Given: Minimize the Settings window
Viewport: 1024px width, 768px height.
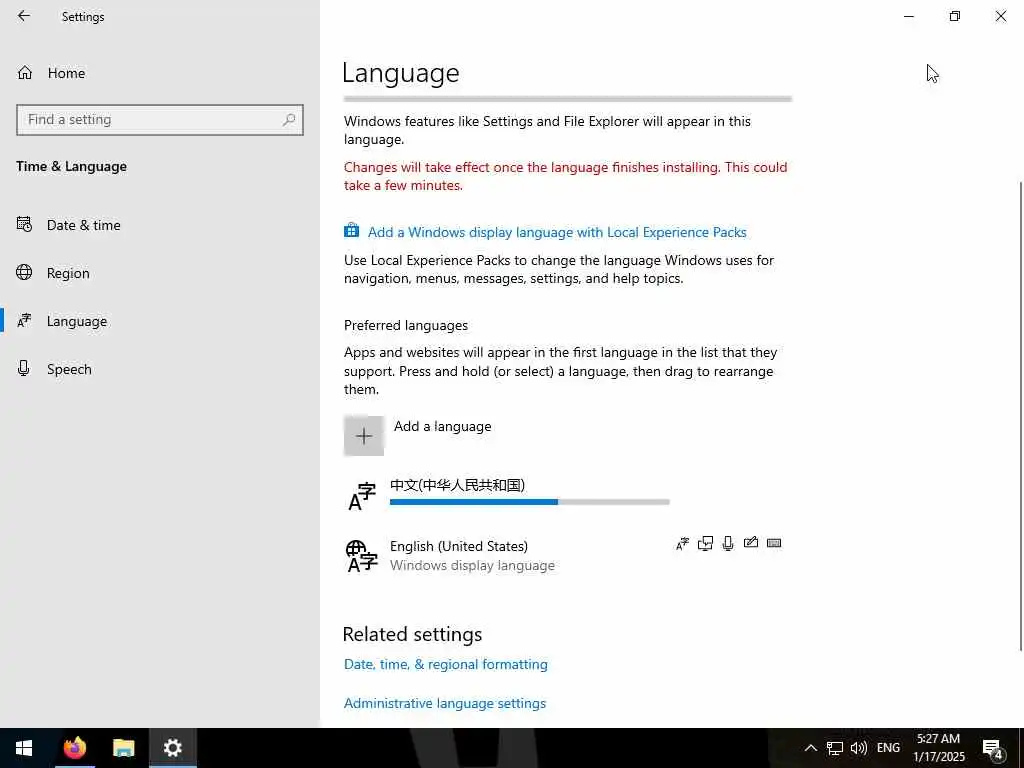Looking at the screenshot, I should point(908,16).
